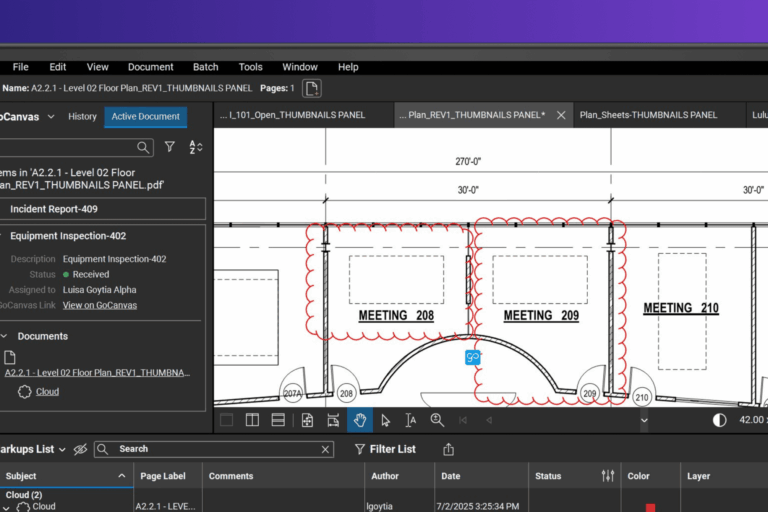Click the GoCanvas marker on drawing

[x=473, y=357]
